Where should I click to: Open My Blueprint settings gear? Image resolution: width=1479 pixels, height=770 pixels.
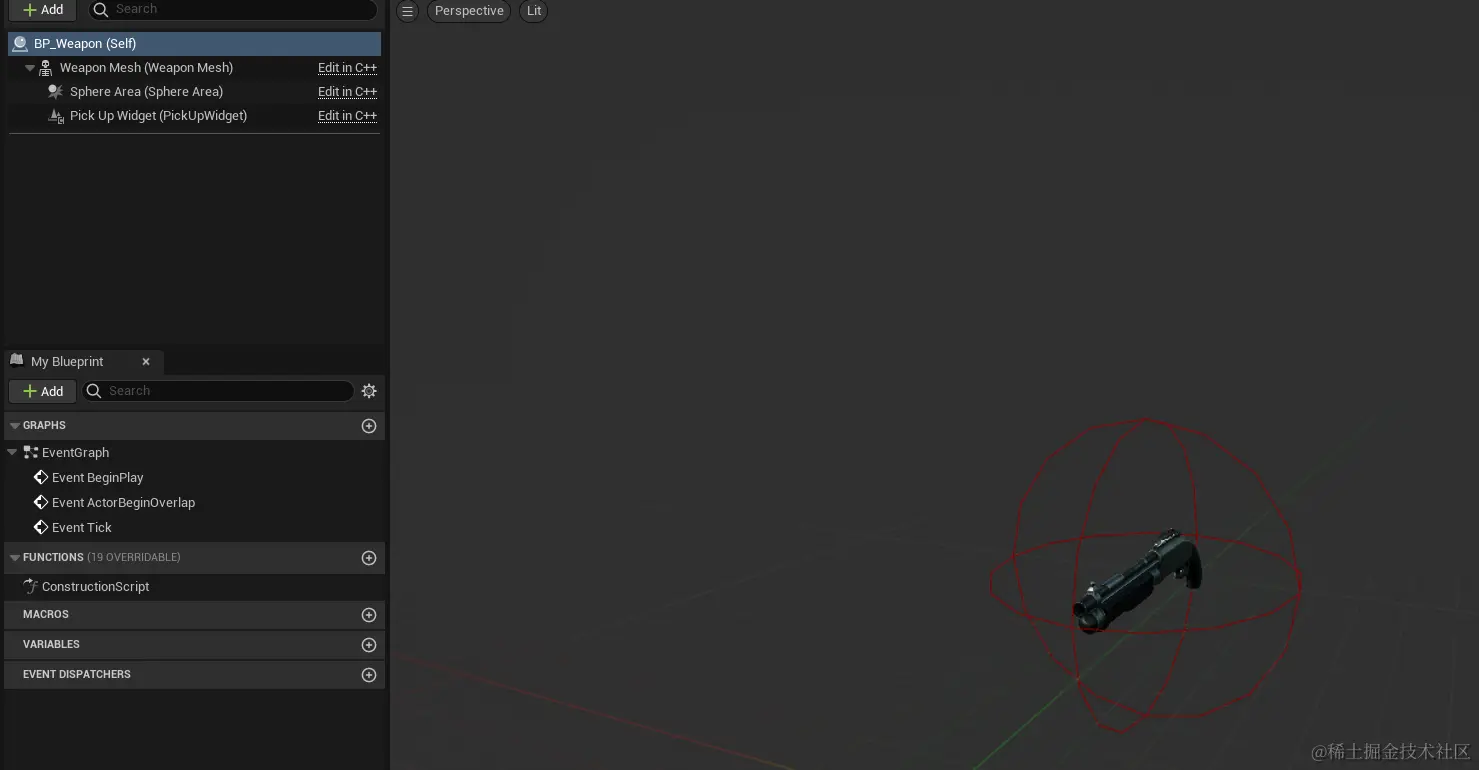[x=369, y=391]
